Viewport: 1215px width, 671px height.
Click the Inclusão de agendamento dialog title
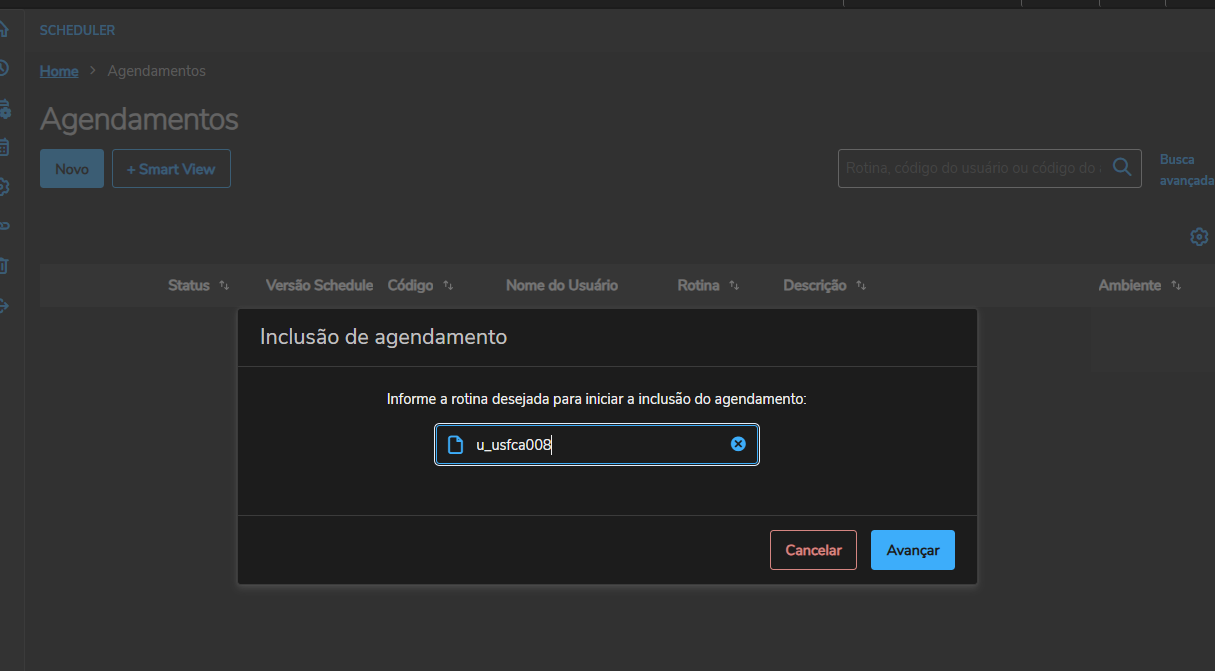pos(384,337)
